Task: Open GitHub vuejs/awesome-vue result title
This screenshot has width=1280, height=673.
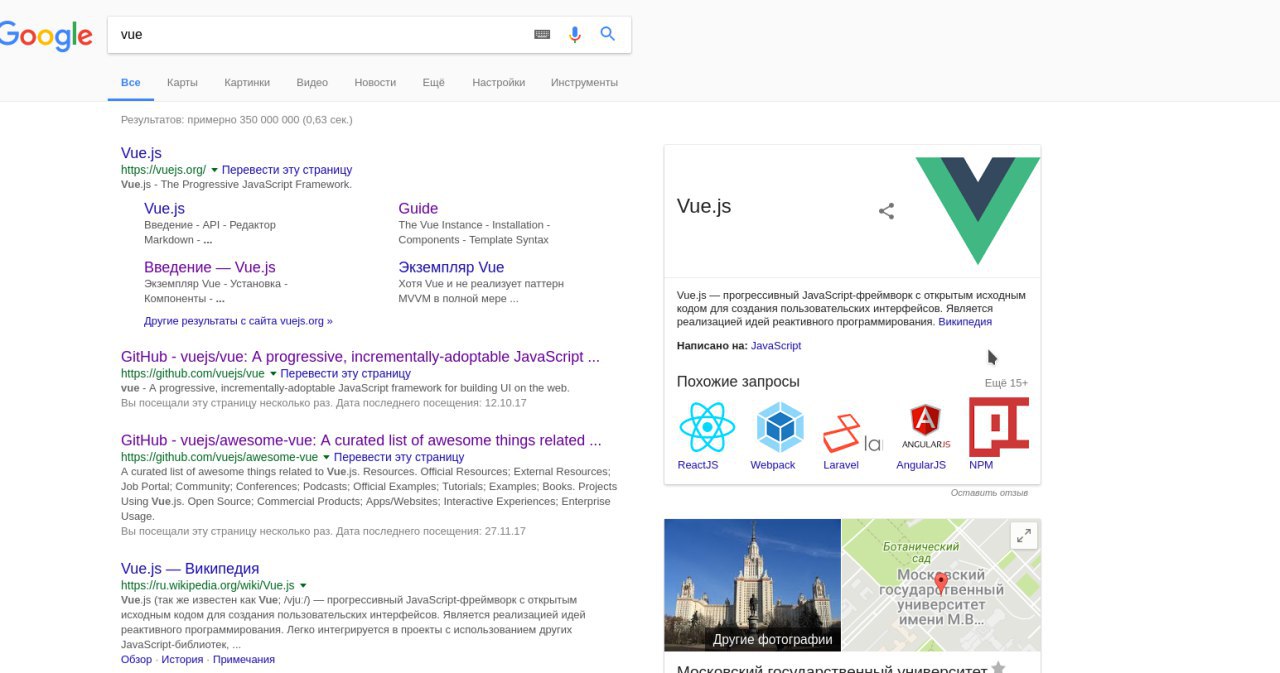Action: (x=361, y=440)
